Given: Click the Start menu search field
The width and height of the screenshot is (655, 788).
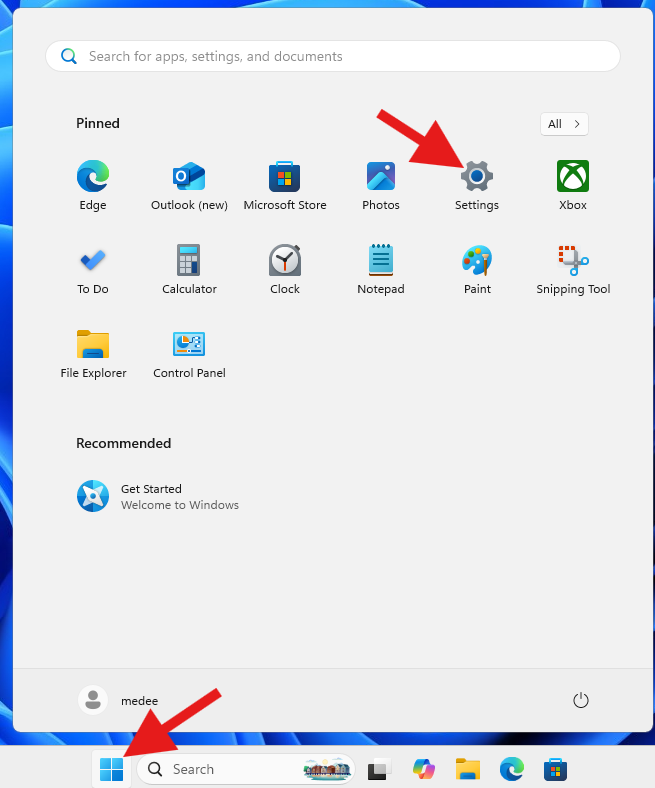Looking at the screenshot, I should coord(333,56).
